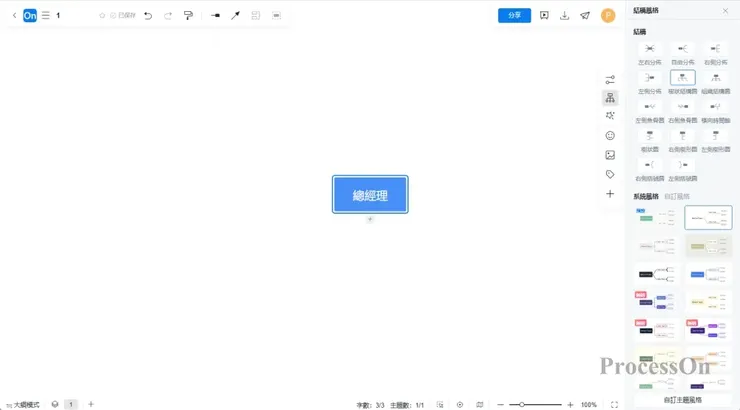Click the dotted selection icon in status bar

[440, 405]
